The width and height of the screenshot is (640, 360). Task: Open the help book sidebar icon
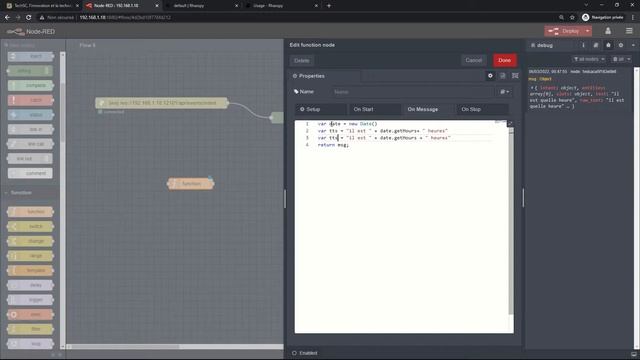pyautogui.click(x=596, y=45)
